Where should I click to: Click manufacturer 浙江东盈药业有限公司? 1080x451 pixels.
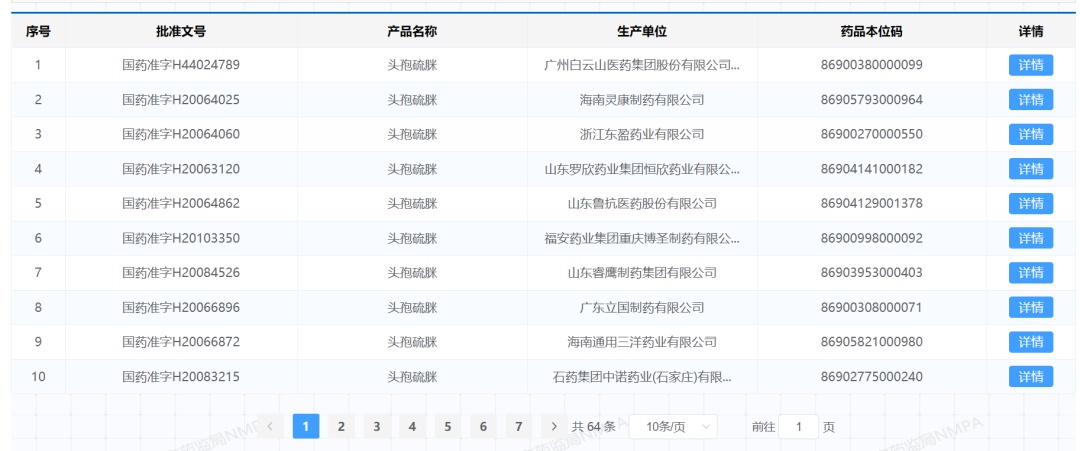642,134
